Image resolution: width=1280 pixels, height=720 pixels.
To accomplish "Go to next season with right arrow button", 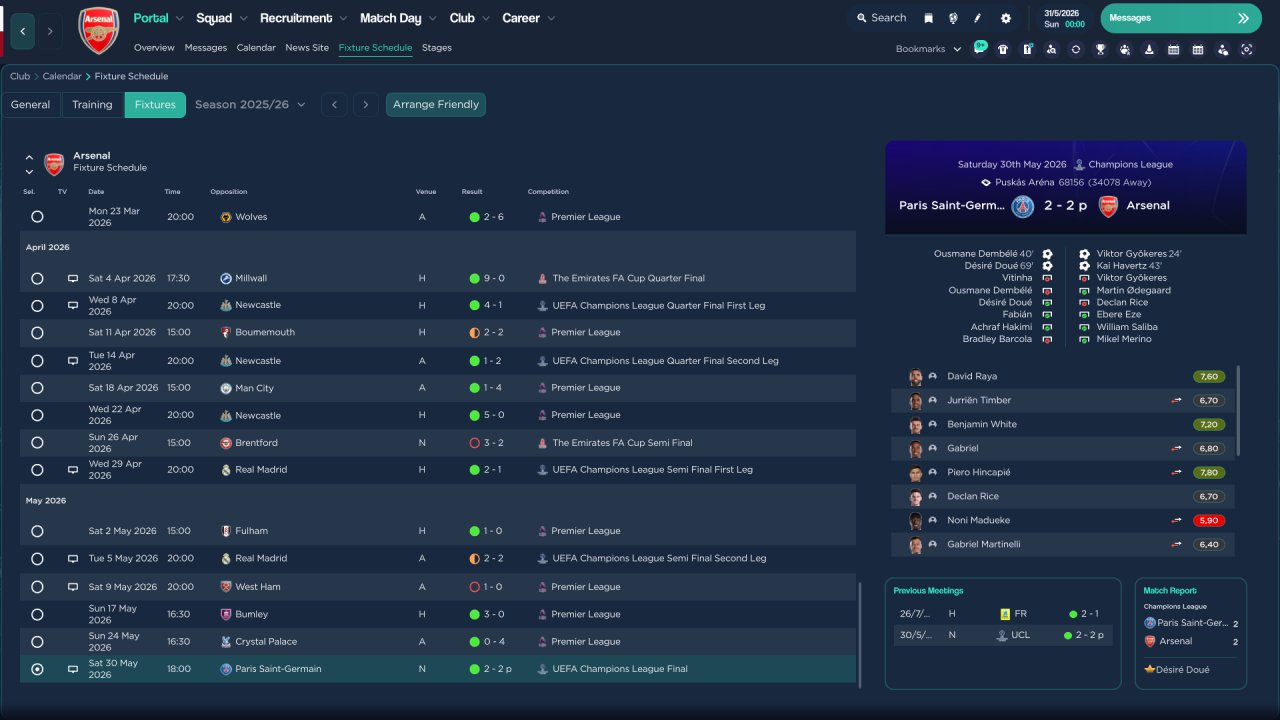I will pyautogui.click(x=366, y=105).
